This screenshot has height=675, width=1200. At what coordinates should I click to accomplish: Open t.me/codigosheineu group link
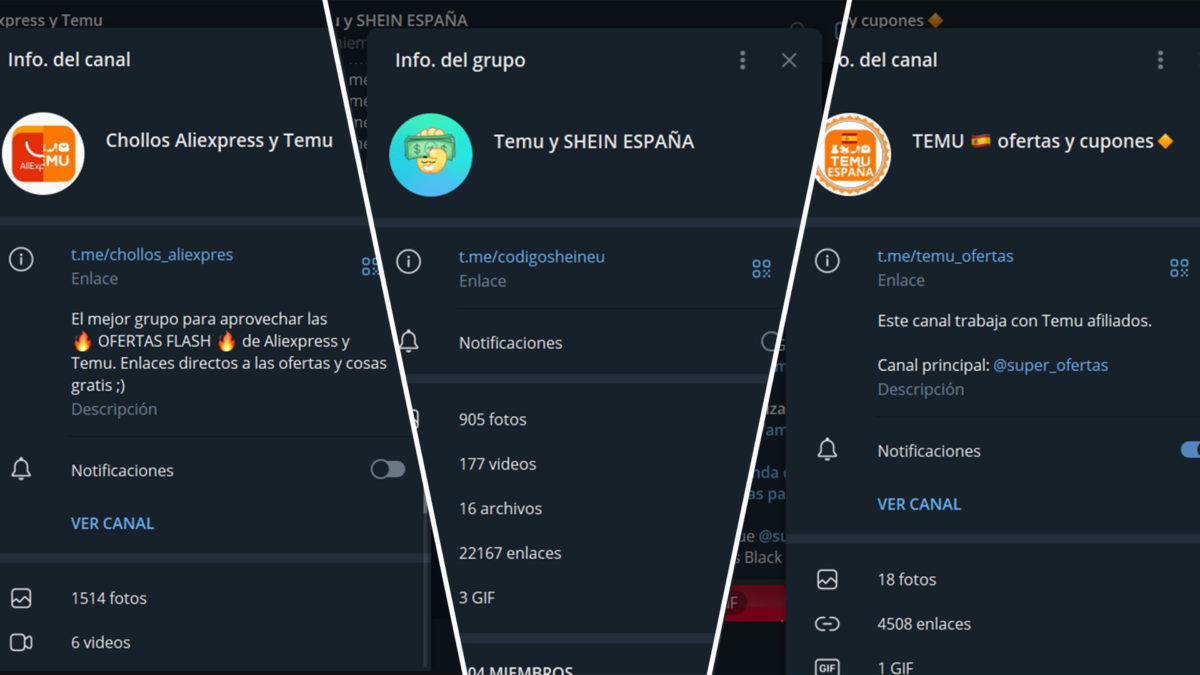(532, 257)
